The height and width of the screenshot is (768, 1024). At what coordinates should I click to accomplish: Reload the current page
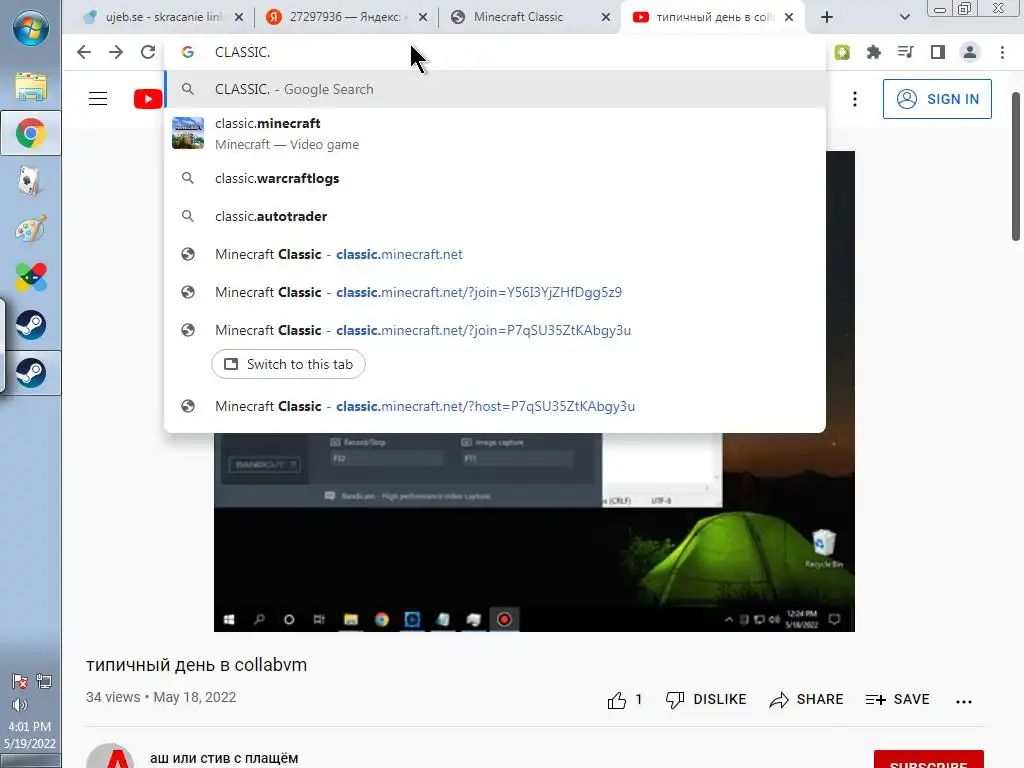[148, 52]
